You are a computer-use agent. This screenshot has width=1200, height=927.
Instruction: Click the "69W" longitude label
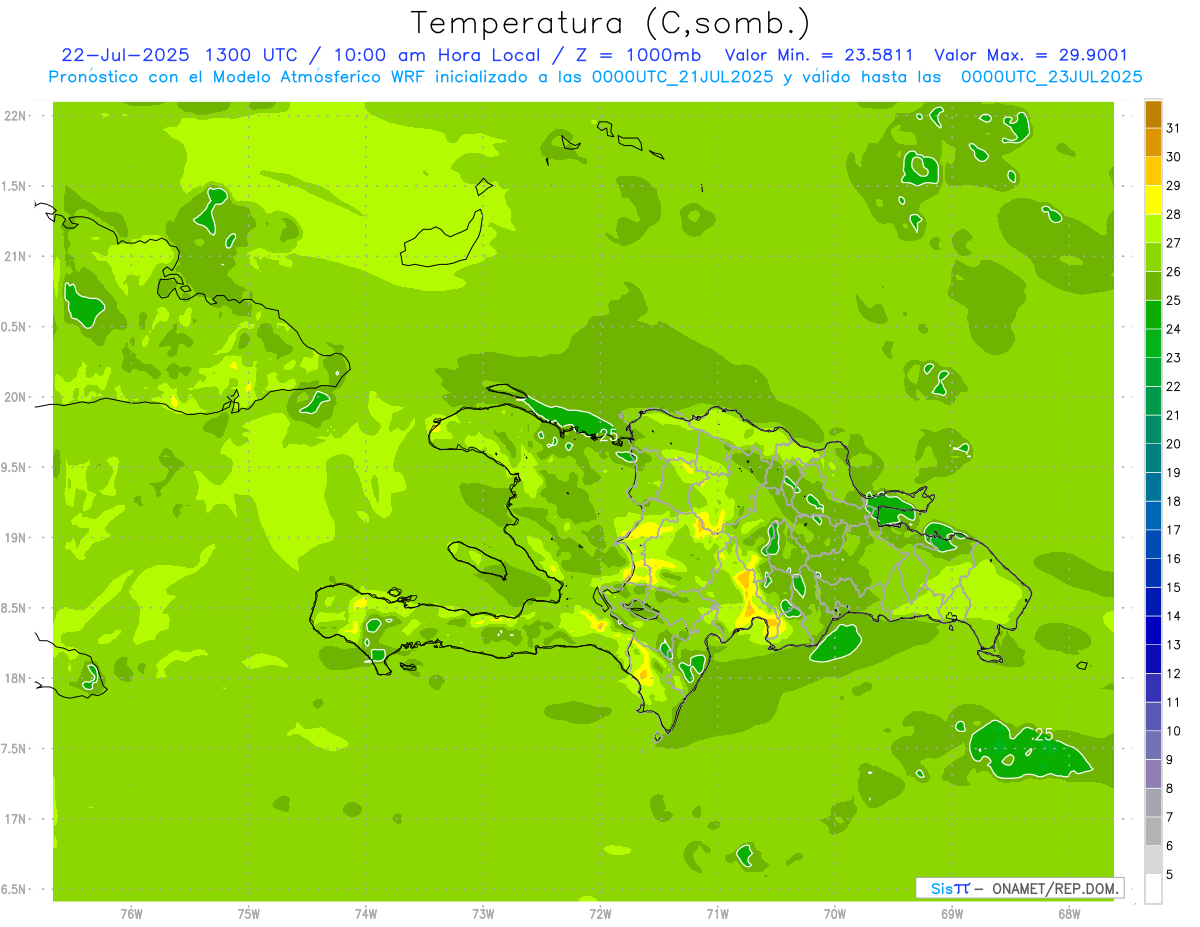click(x=952, y=913)
